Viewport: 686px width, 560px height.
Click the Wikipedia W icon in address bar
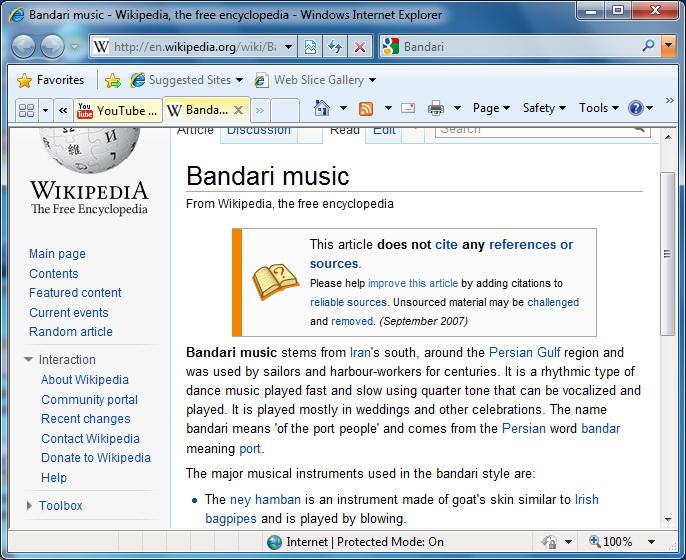(x=101, y=46)
